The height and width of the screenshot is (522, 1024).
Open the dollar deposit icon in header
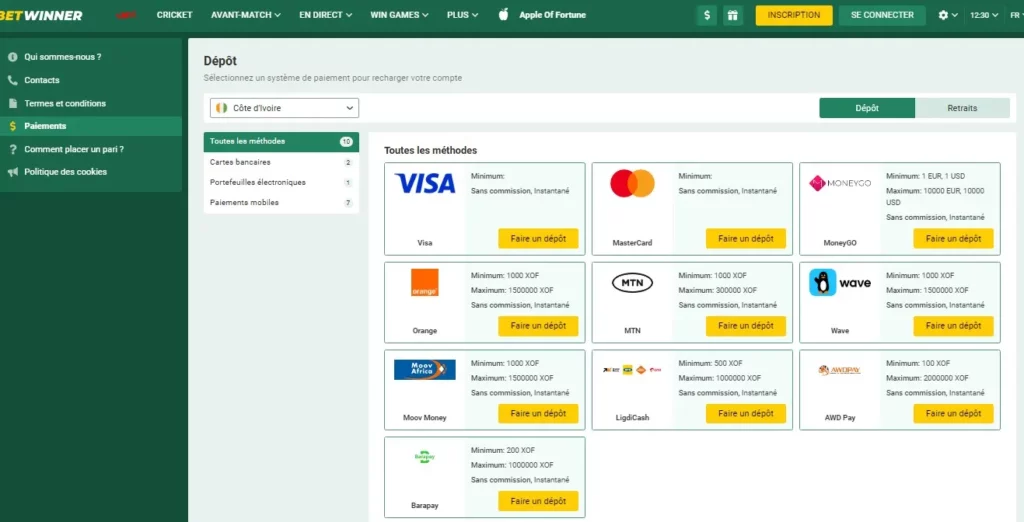coord(707,15)
